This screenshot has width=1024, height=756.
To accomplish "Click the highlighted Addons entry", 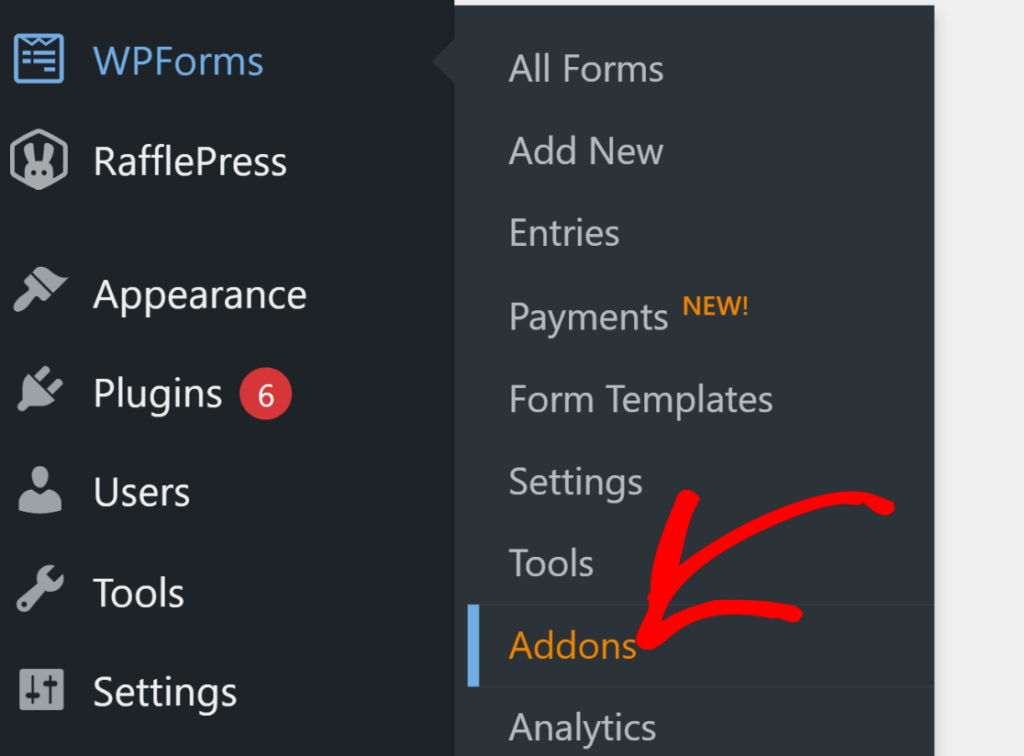I will (x=572, y=646).
